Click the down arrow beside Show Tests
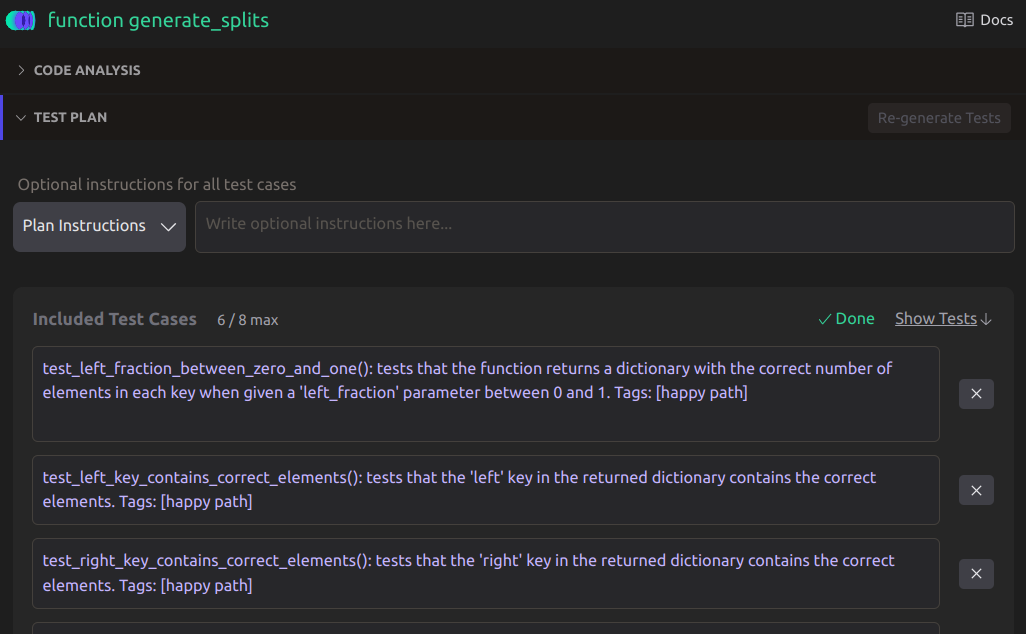Viewport: 1026px width, 634px height. coord(986,319)
